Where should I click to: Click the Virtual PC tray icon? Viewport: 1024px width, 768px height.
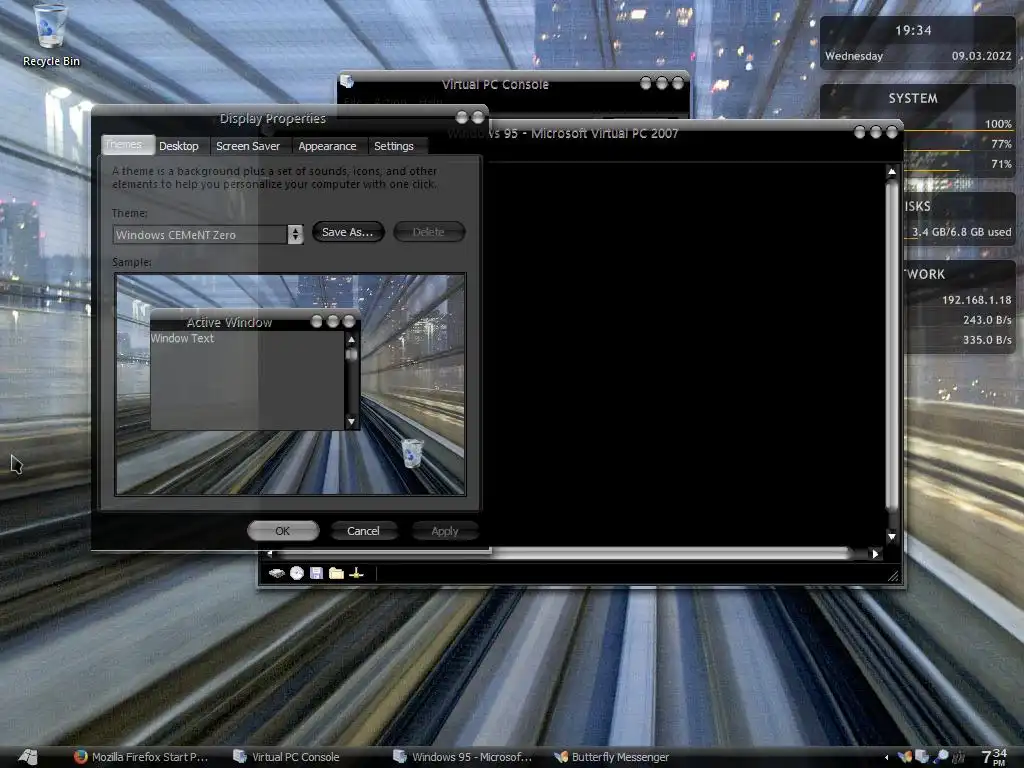922,757
